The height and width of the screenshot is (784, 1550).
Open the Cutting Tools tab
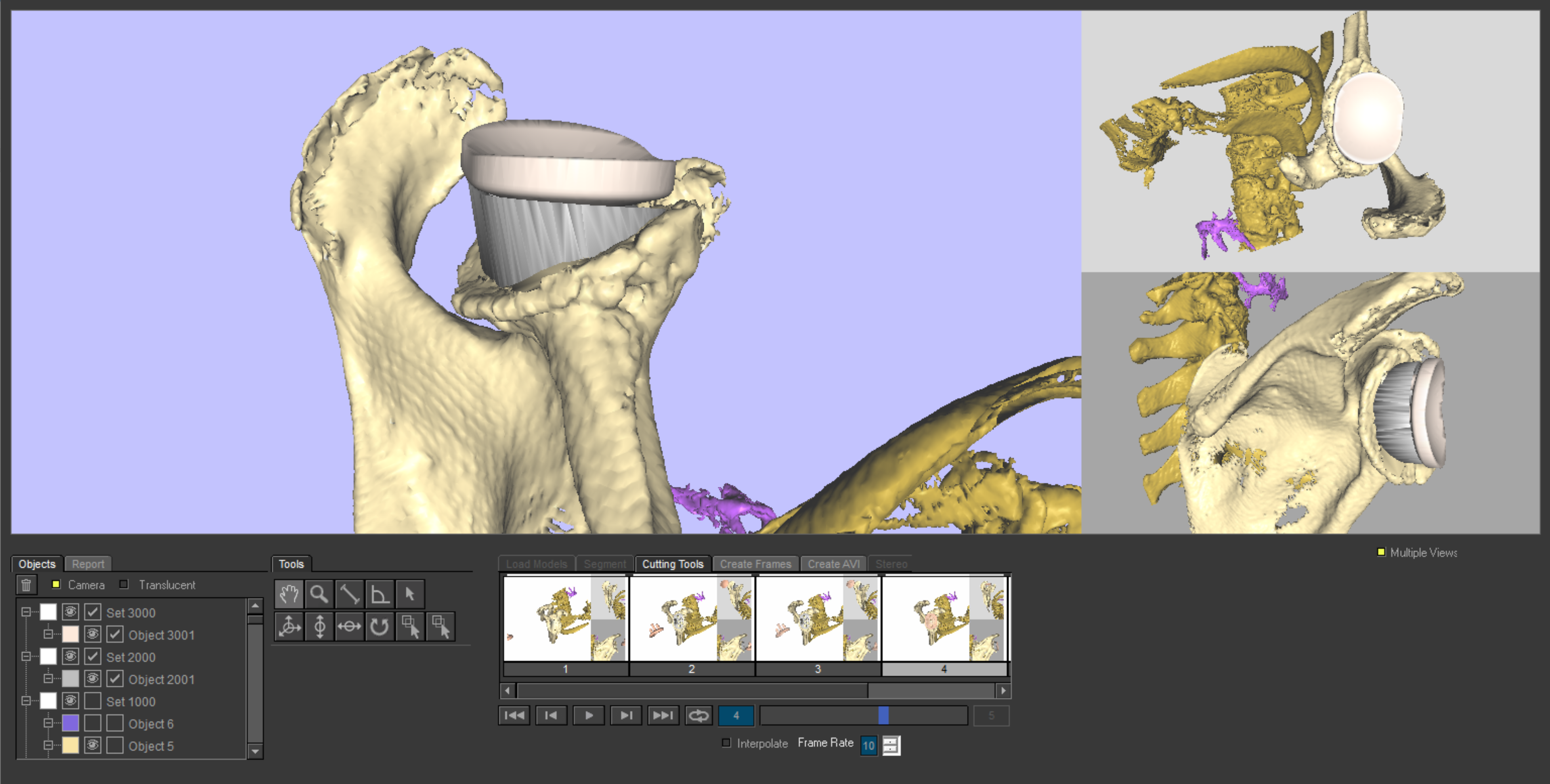coord(673,564)
